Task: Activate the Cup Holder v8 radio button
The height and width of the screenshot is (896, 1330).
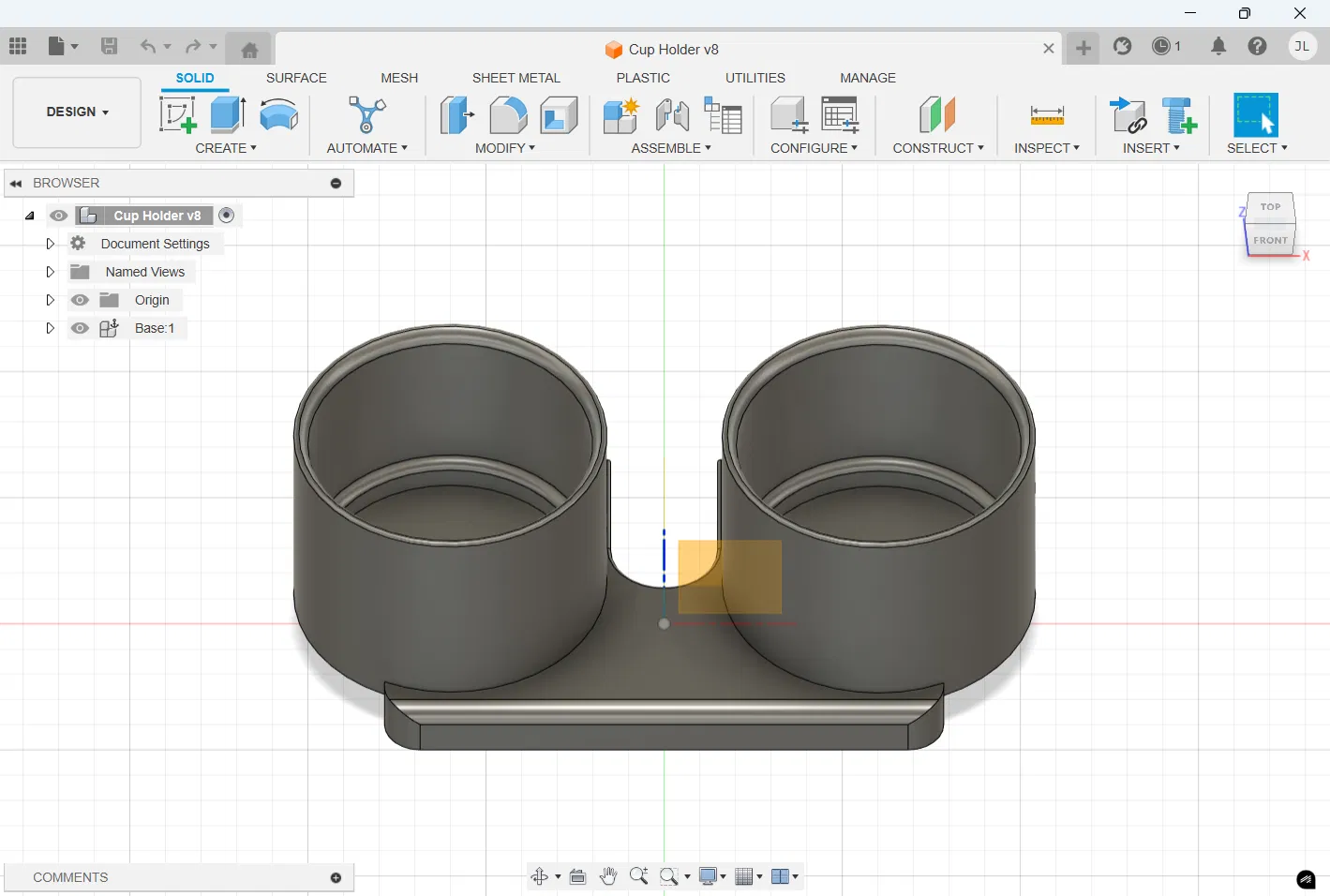Action: coord(226,216)
